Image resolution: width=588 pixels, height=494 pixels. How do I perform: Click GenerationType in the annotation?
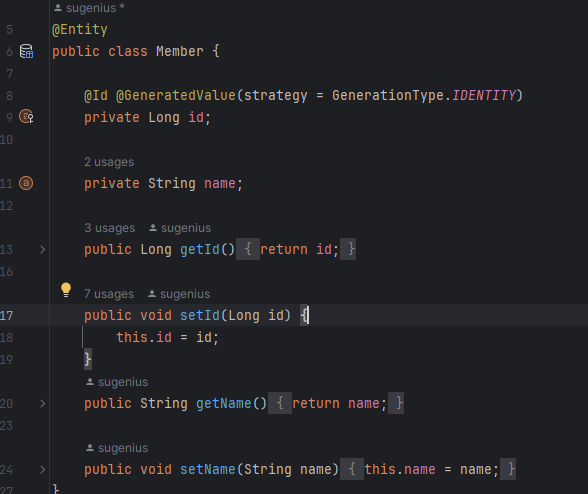(388, 95)
